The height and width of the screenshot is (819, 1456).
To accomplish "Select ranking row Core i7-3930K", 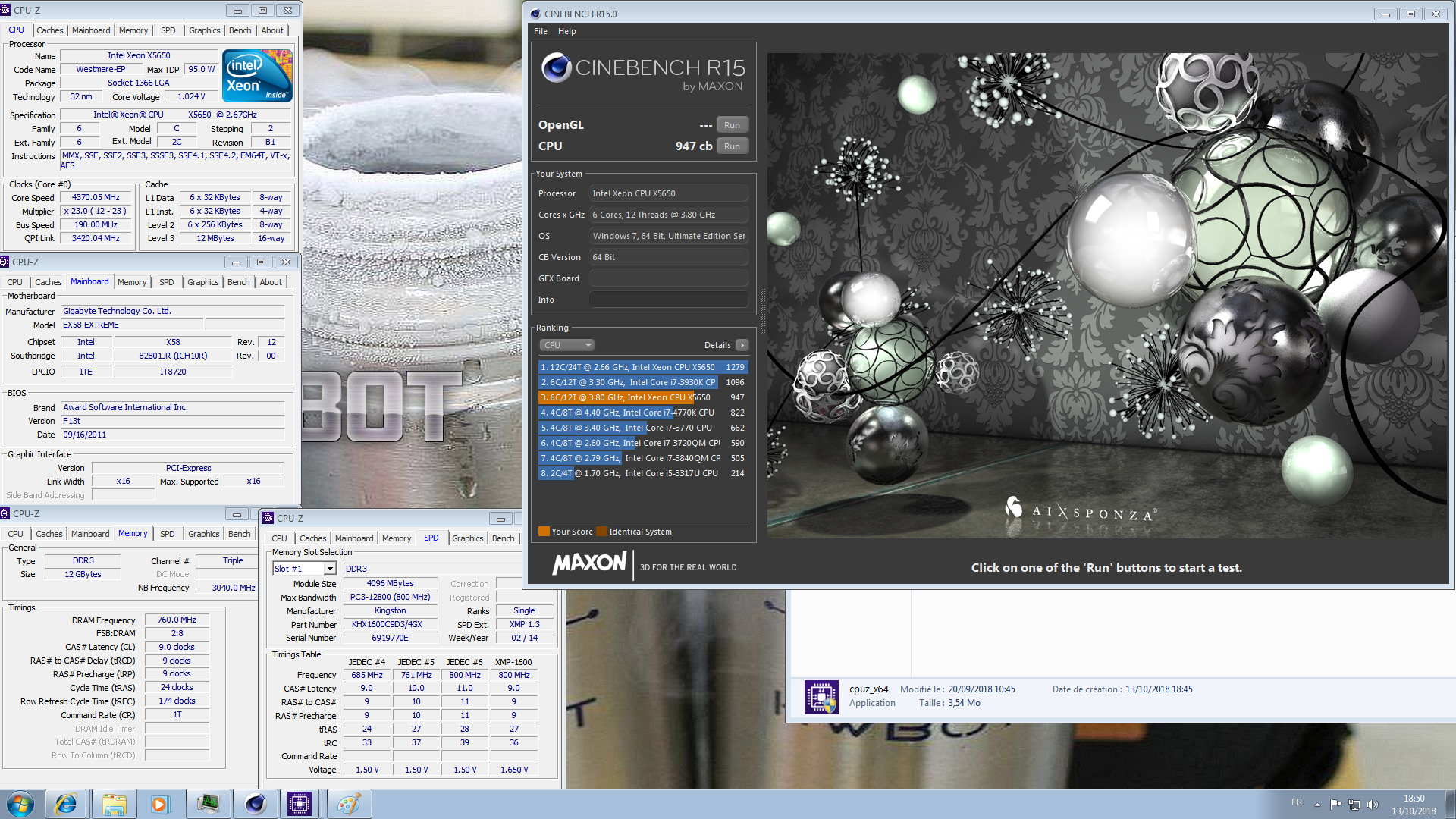I will click(x=643, y=382).
